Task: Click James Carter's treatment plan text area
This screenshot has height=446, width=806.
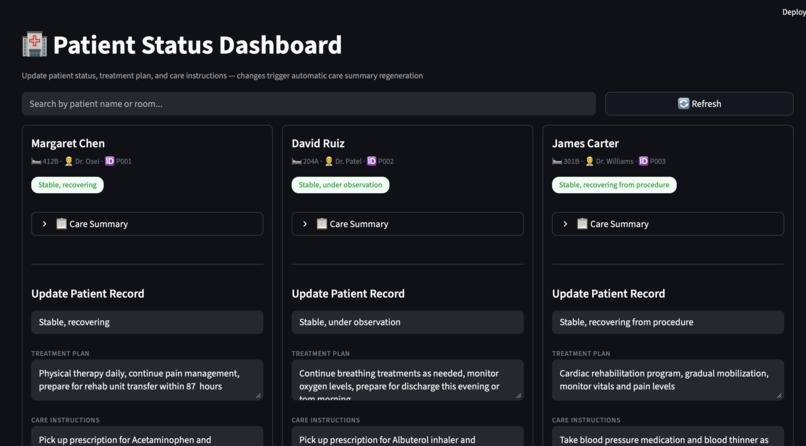Action: tap(668, 380)
